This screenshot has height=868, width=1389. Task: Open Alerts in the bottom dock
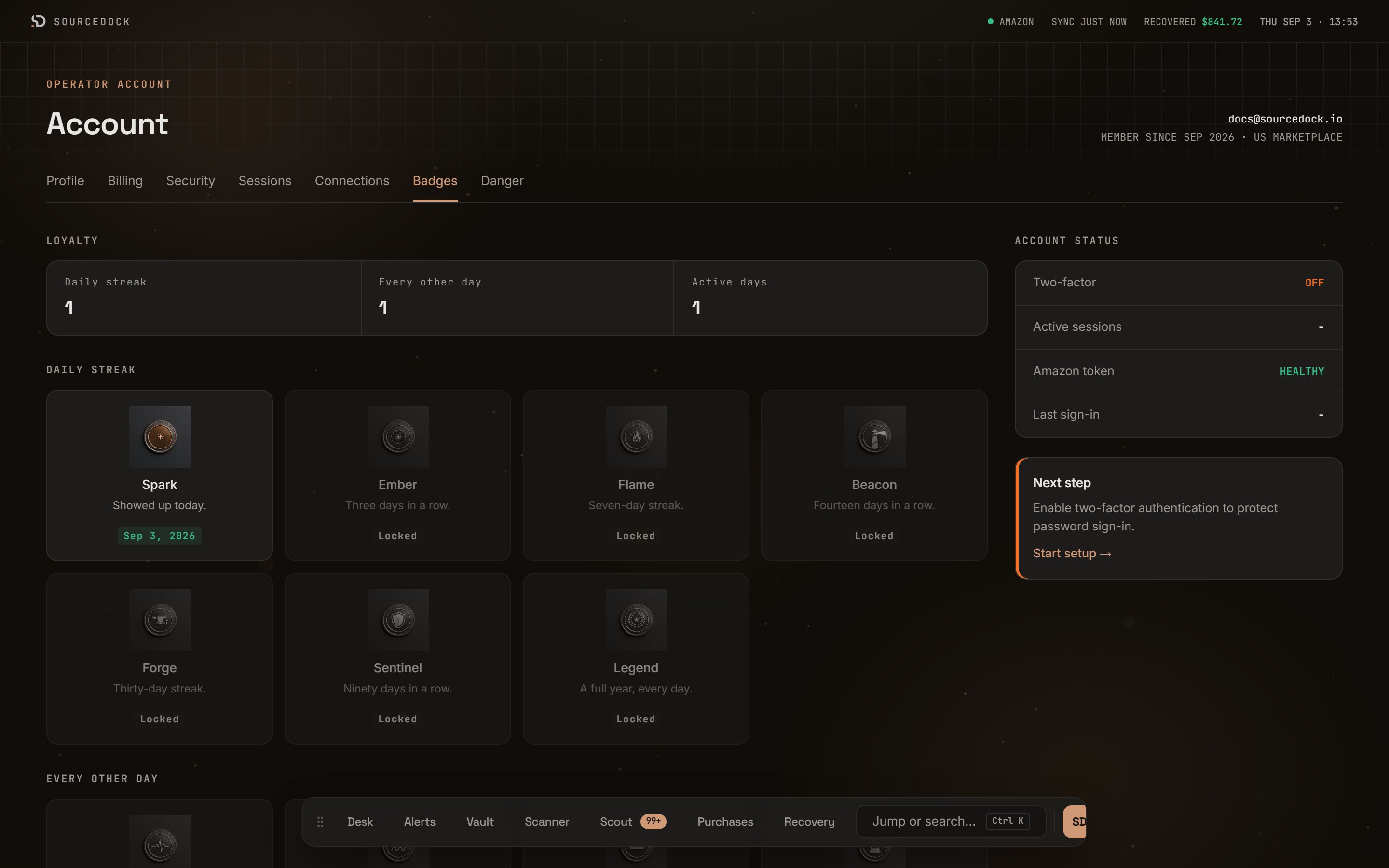[x=420, y=822]
